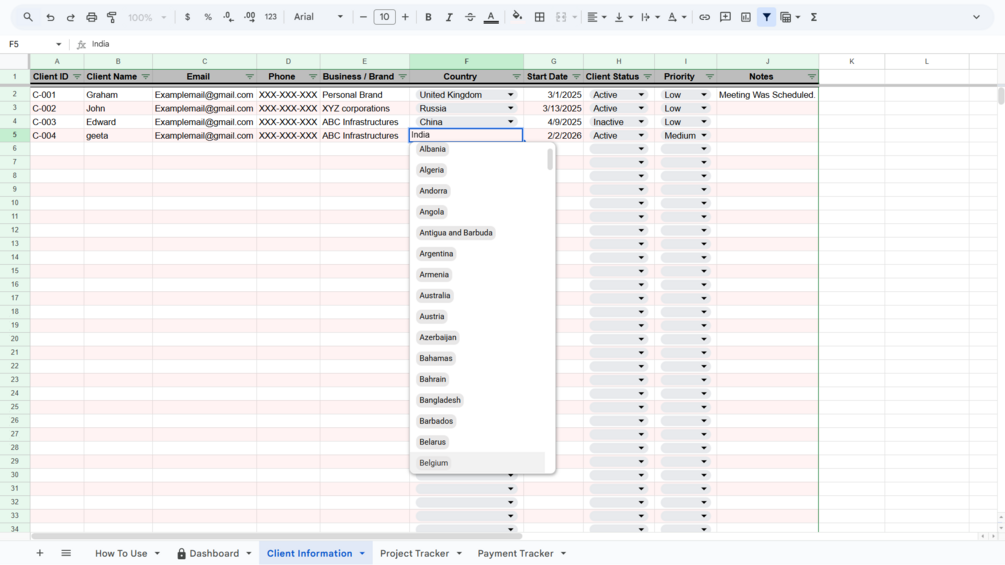
Task: Open horizontal align options
Action: coord(596,17)
